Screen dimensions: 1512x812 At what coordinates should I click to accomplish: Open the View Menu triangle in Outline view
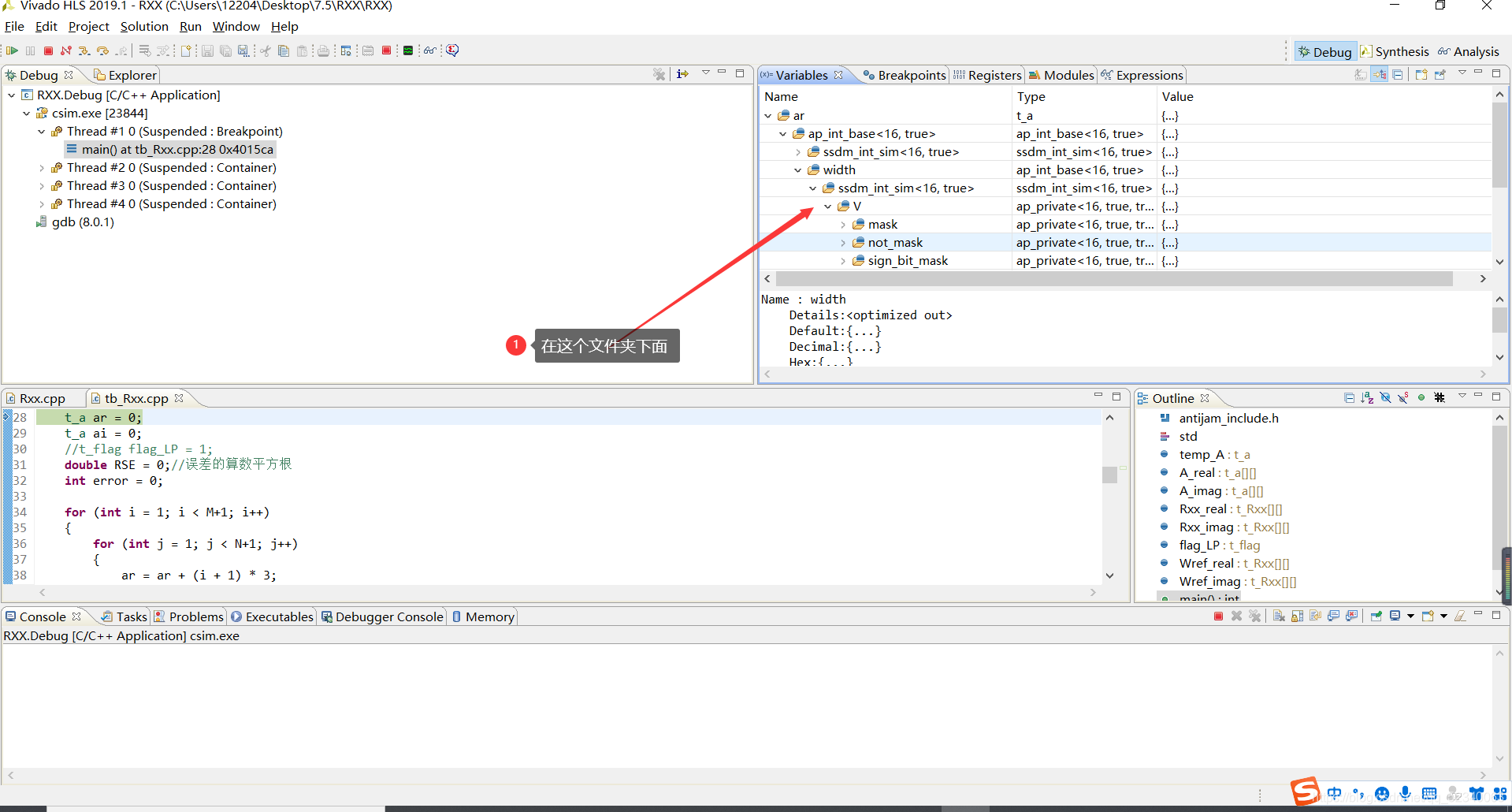point(1462,397)
